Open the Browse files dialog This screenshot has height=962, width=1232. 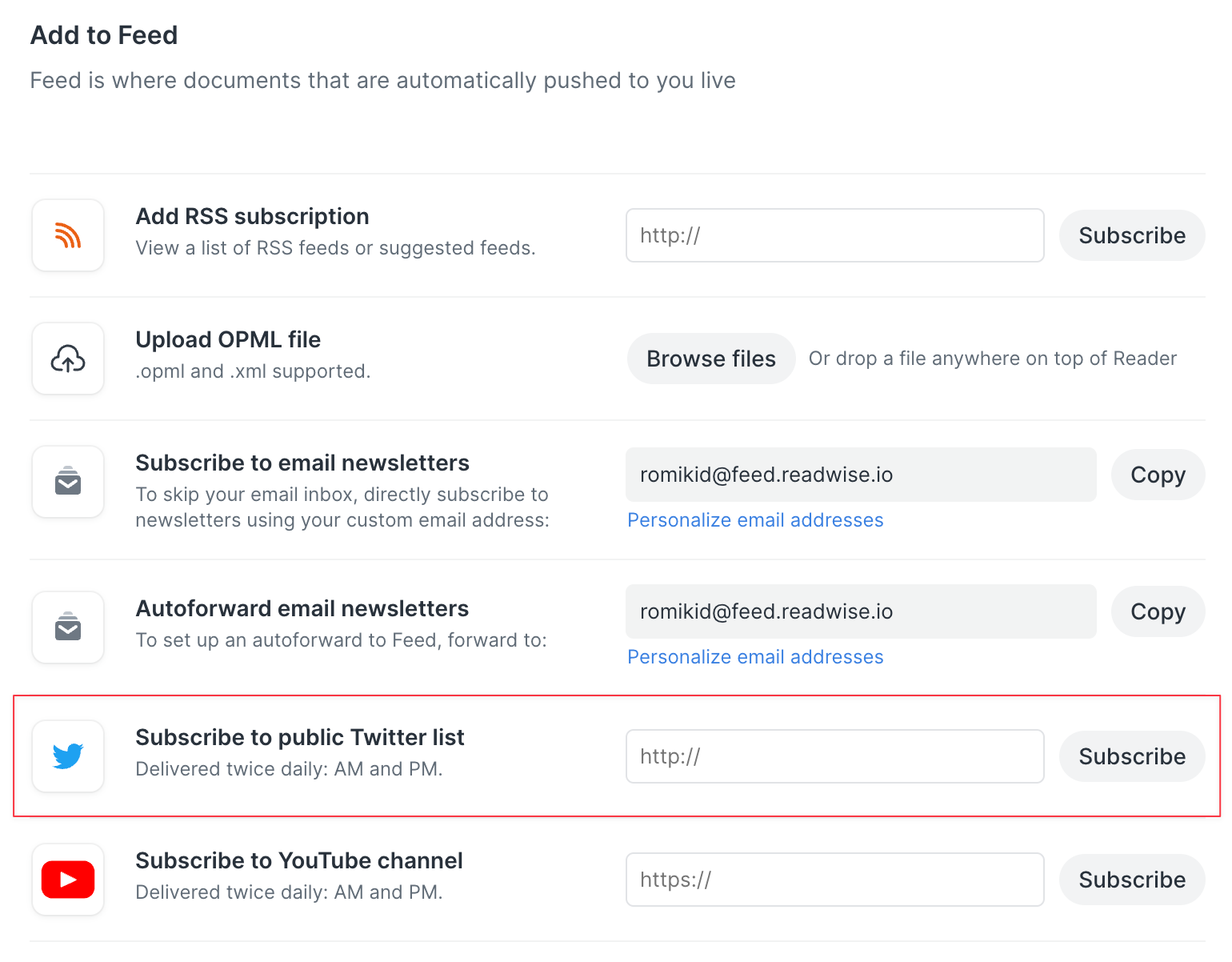point(711,359)
